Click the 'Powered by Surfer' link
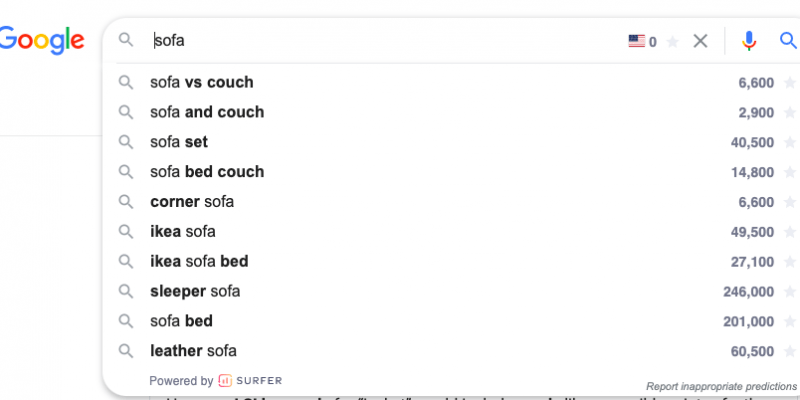800x400 pixels. pyautogui.click(x=215, y=381)
